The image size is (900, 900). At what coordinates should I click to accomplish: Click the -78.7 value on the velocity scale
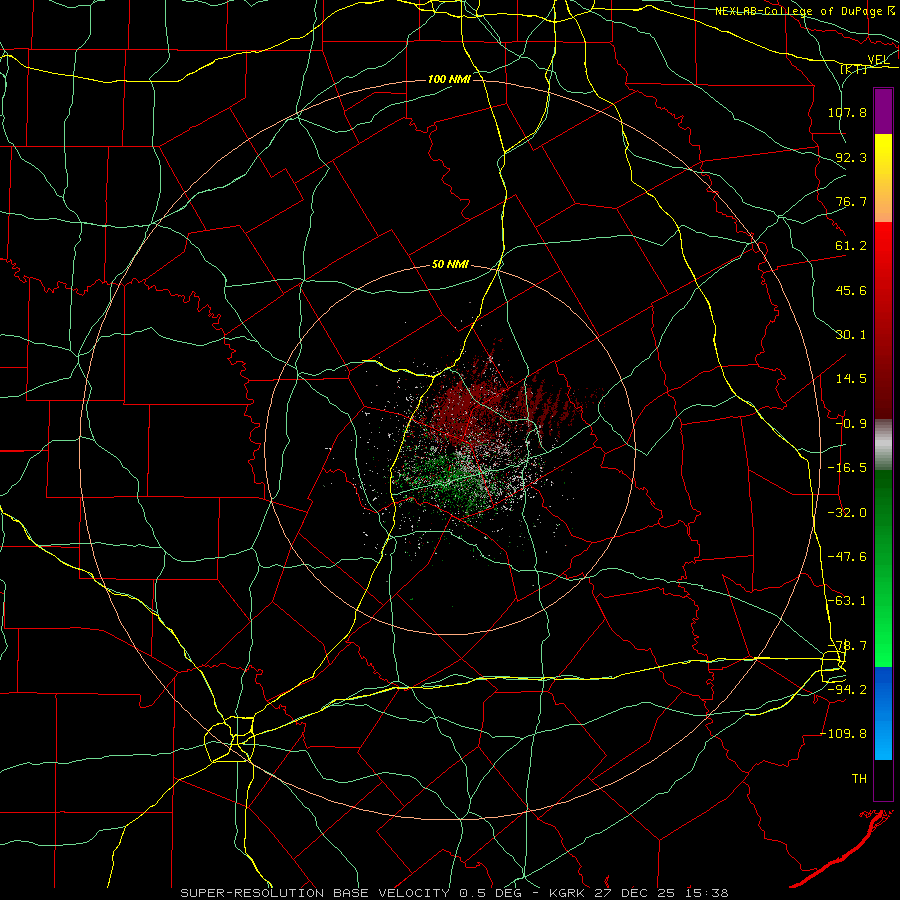pos(847,646)
